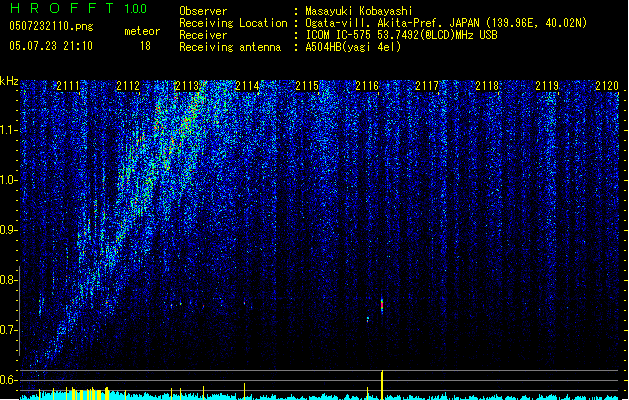Click the ICOM IC-575 53.7492 MHz USB text
The height and width of the screenshot is (400, 629).
click(401, 35)
